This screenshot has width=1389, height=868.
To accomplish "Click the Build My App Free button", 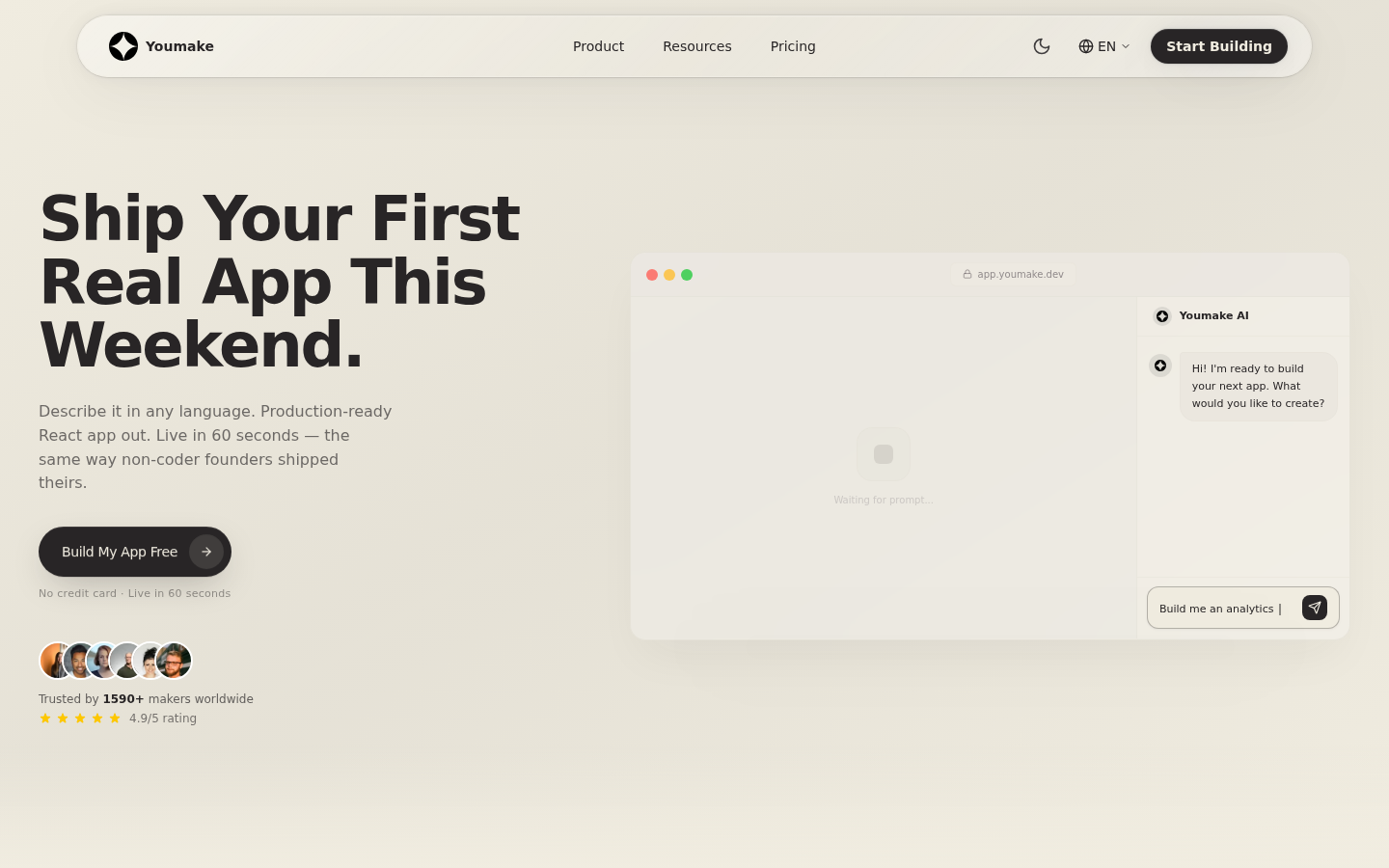I will [135, 552].
